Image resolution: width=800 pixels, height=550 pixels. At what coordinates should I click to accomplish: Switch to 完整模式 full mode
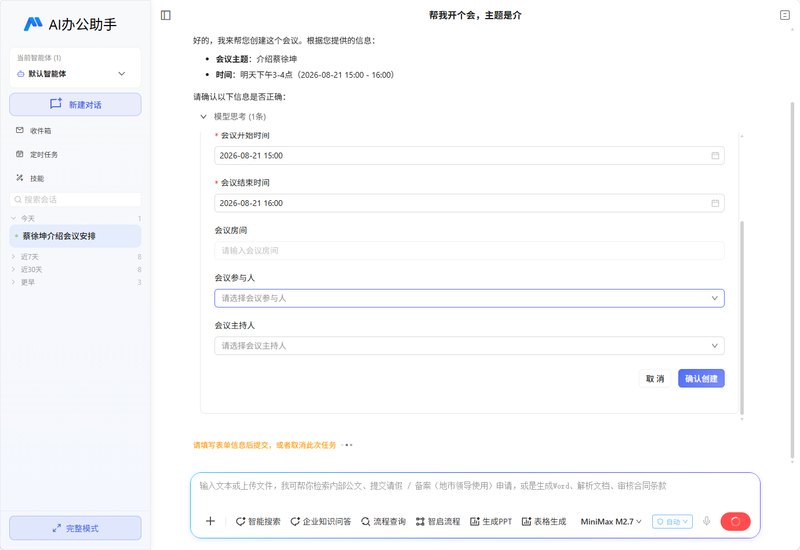76,528
